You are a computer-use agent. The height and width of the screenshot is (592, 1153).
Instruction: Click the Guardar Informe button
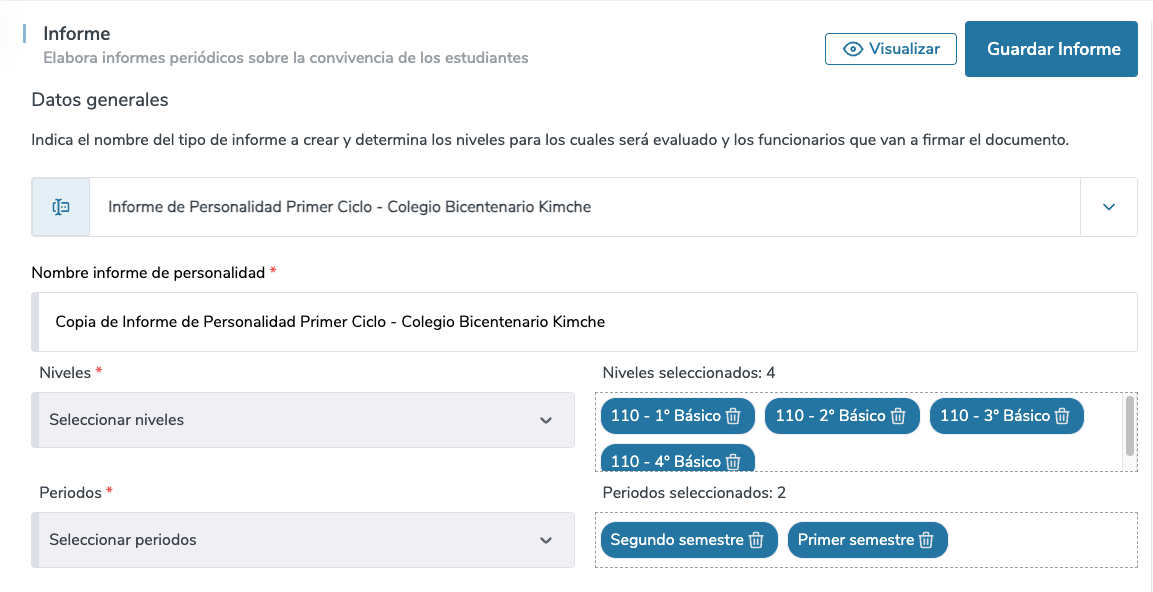click(1051, 49)
